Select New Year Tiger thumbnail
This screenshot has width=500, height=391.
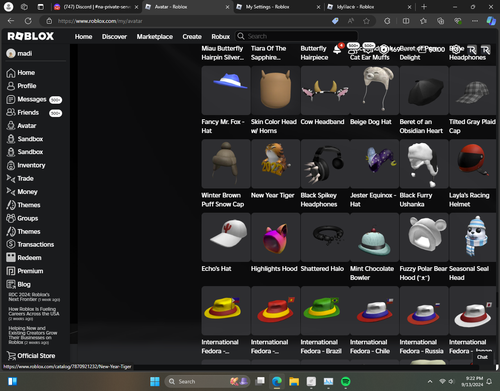(275, 164)
